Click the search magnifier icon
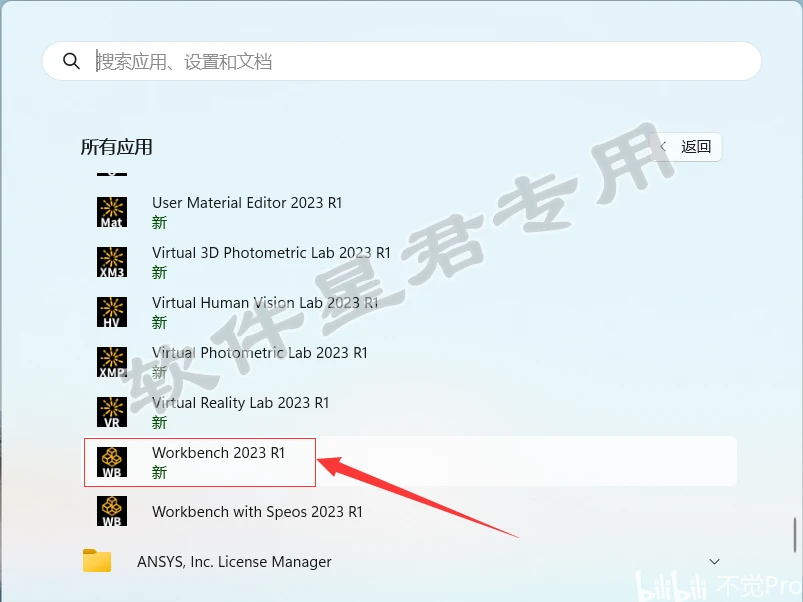This screenshot has width=803, height=602. pos(71,61)
